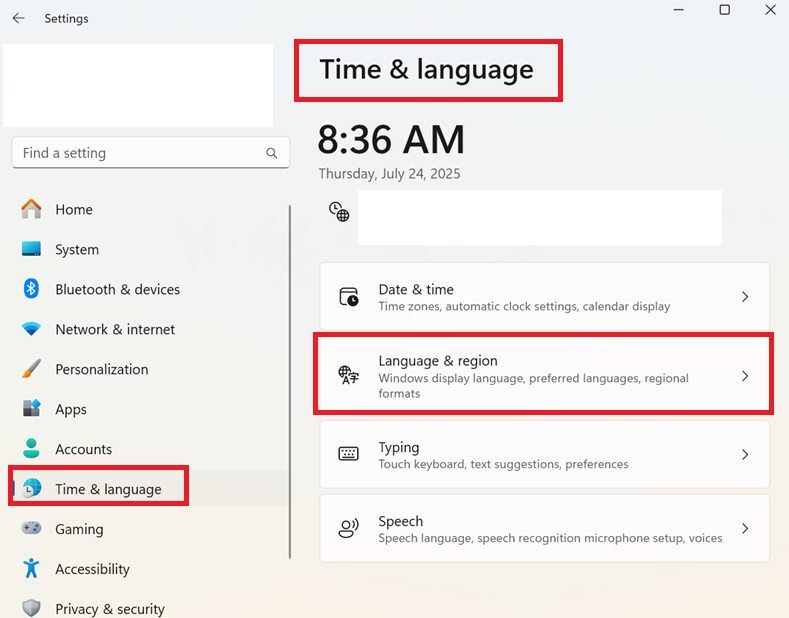Click the Date & time calendar clock icon
This screenshot has width=789, height=618.
[x=349, y=297]
